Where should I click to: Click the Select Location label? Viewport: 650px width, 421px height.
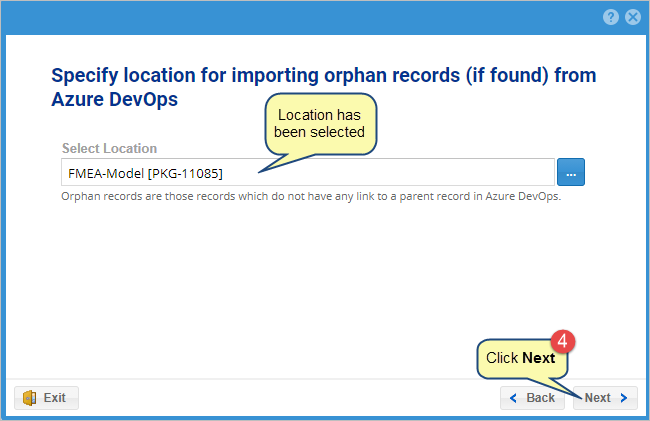(109, 148)
